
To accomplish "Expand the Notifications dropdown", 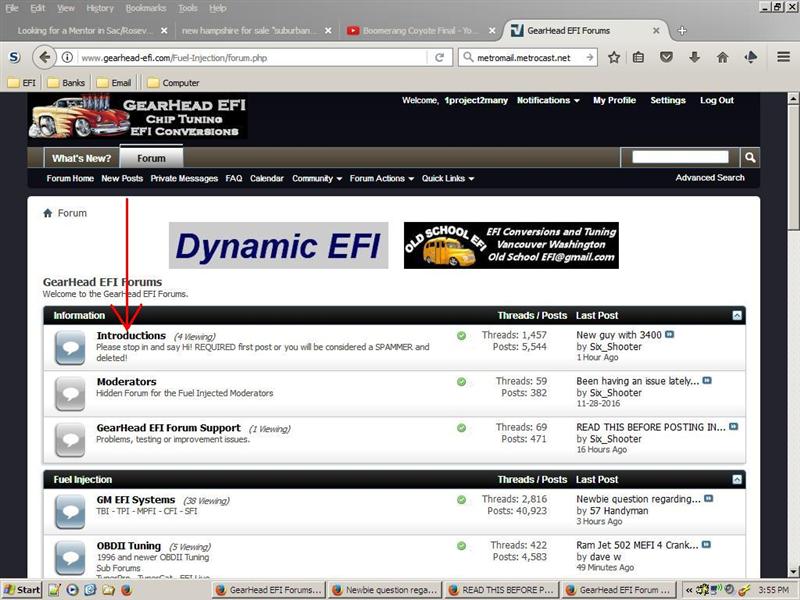I will [x=548, y=101].
